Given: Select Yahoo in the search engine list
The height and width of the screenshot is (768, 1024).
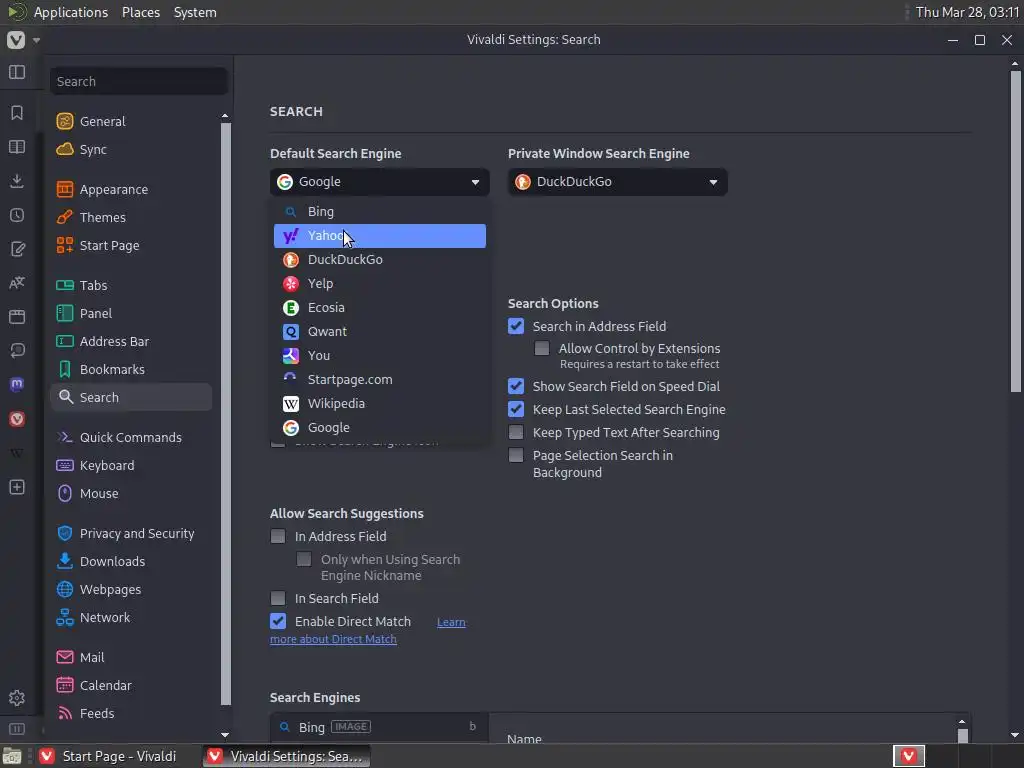Looking at the screenshot, I should click(x=379, y=236).
